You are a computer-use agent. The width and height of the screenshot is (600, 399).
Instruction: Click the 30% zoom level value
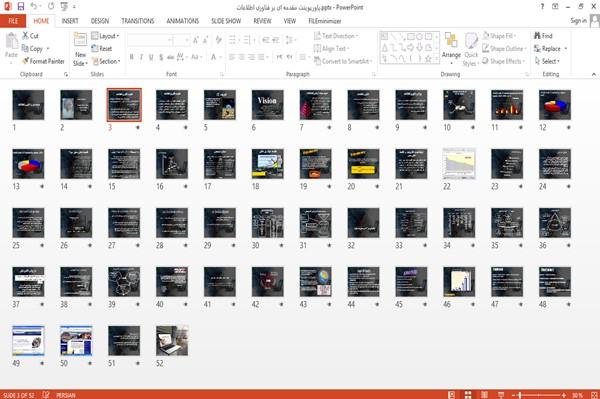click(577, 395)
